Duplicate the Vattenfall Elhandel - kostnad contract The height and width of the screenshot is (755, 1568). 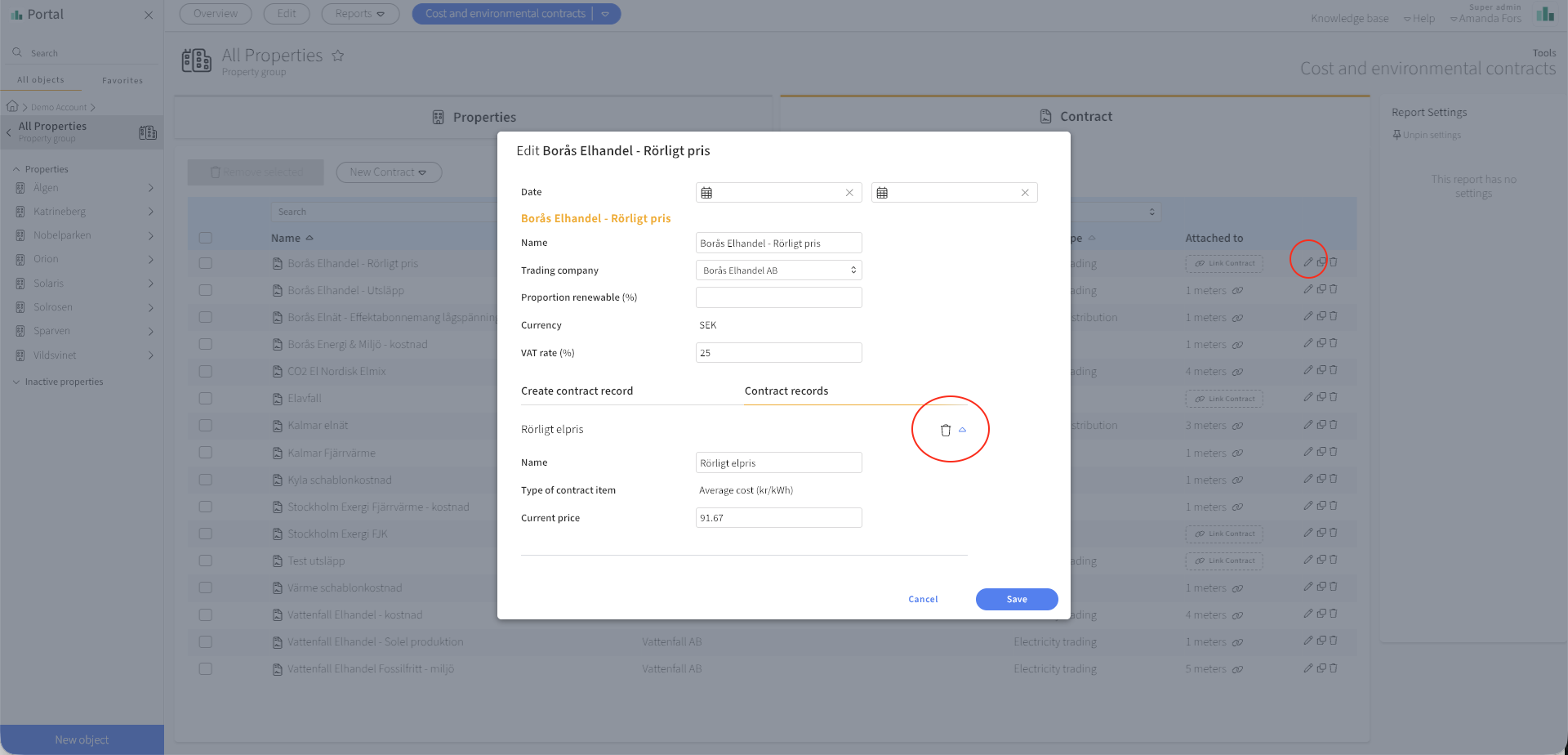pyautogui.click(x=1321, y=614)
